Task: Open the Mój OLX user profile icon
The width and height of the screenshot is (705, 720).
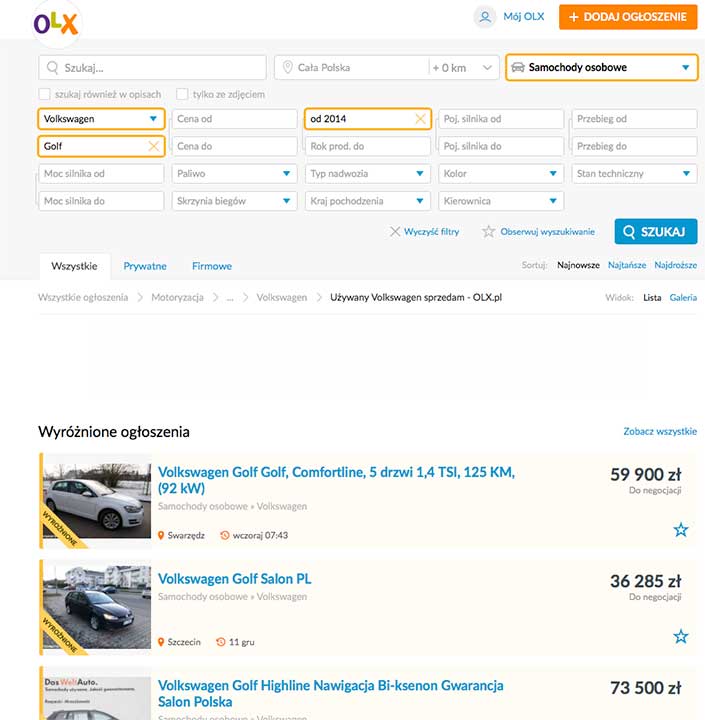Action: tap(485, 17)
